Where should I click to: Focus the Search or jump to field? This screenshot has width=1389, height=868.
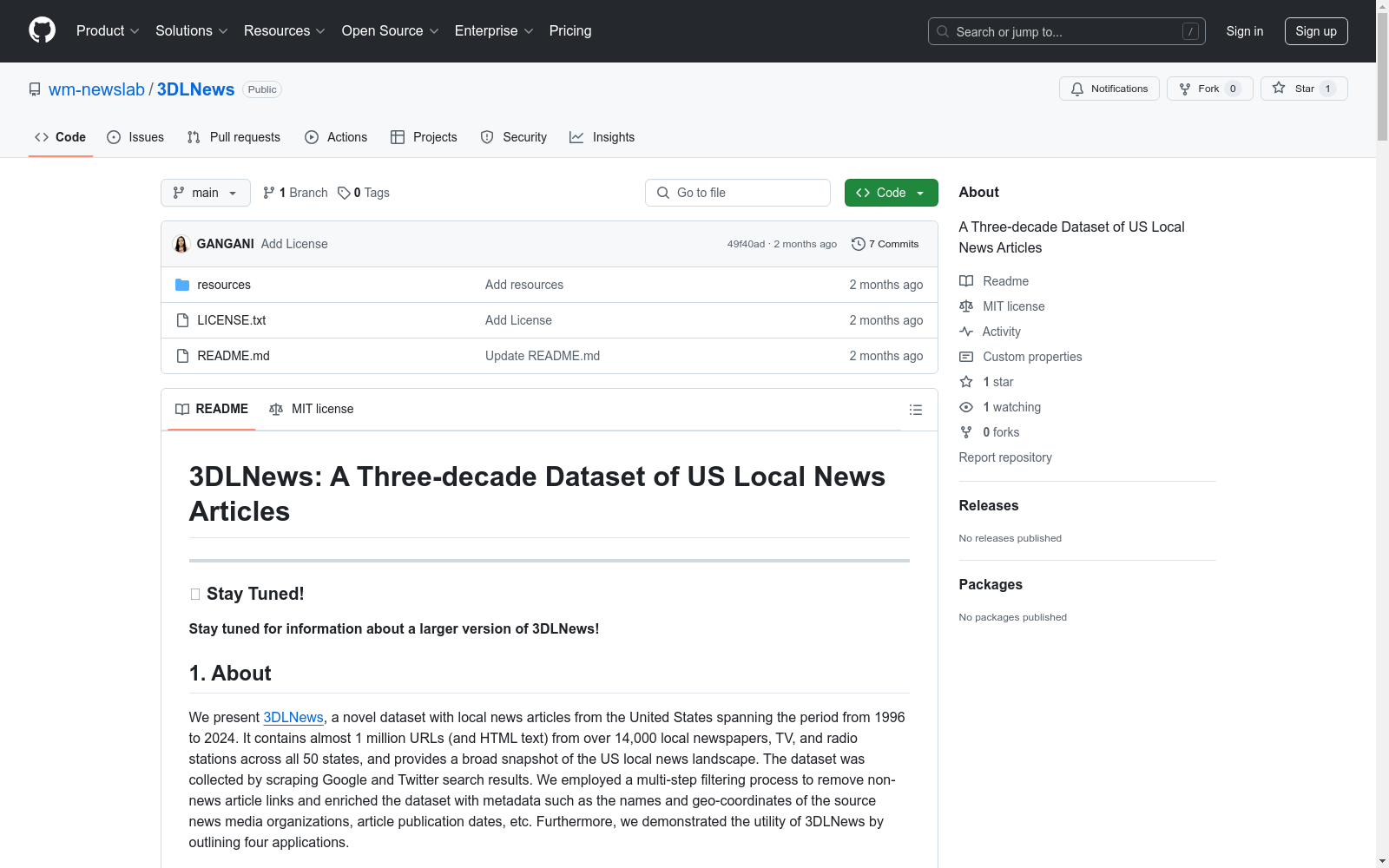[1067, 31]
